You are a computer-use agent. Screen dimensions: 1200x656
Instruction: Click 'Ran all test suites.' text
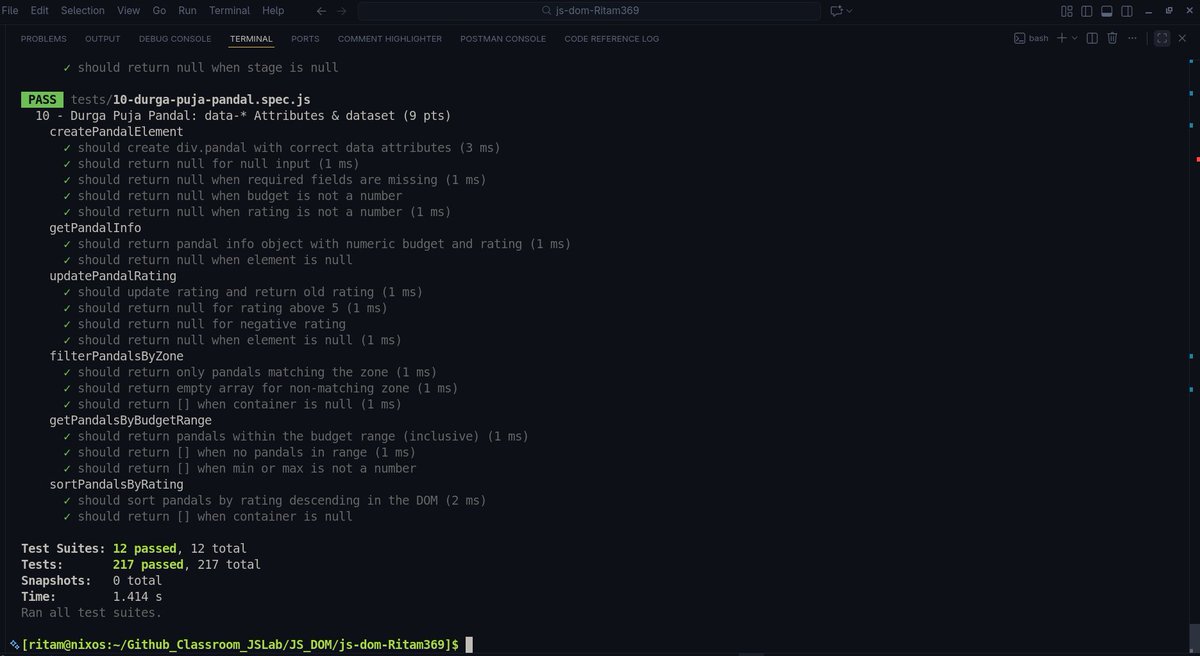[91, 612]
